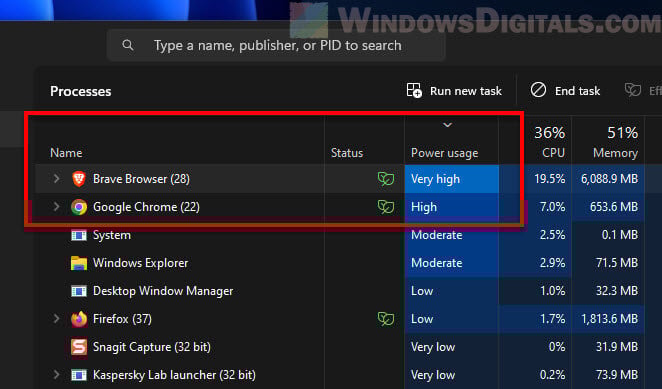This screenshot has width=662, height=389.
Task: Click the Desktop Window Manager icon
Action: point(79,291)
